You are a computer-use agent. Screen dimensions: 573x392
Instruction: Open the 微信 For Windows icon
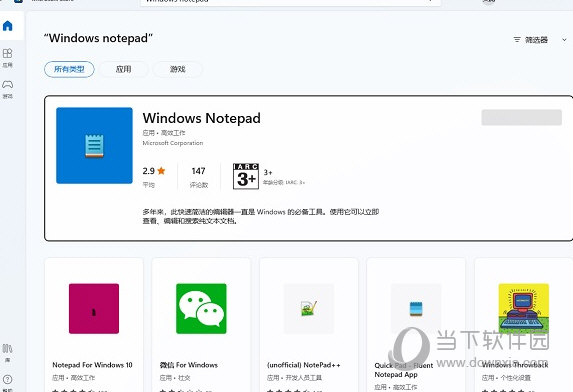click(201, 308)
